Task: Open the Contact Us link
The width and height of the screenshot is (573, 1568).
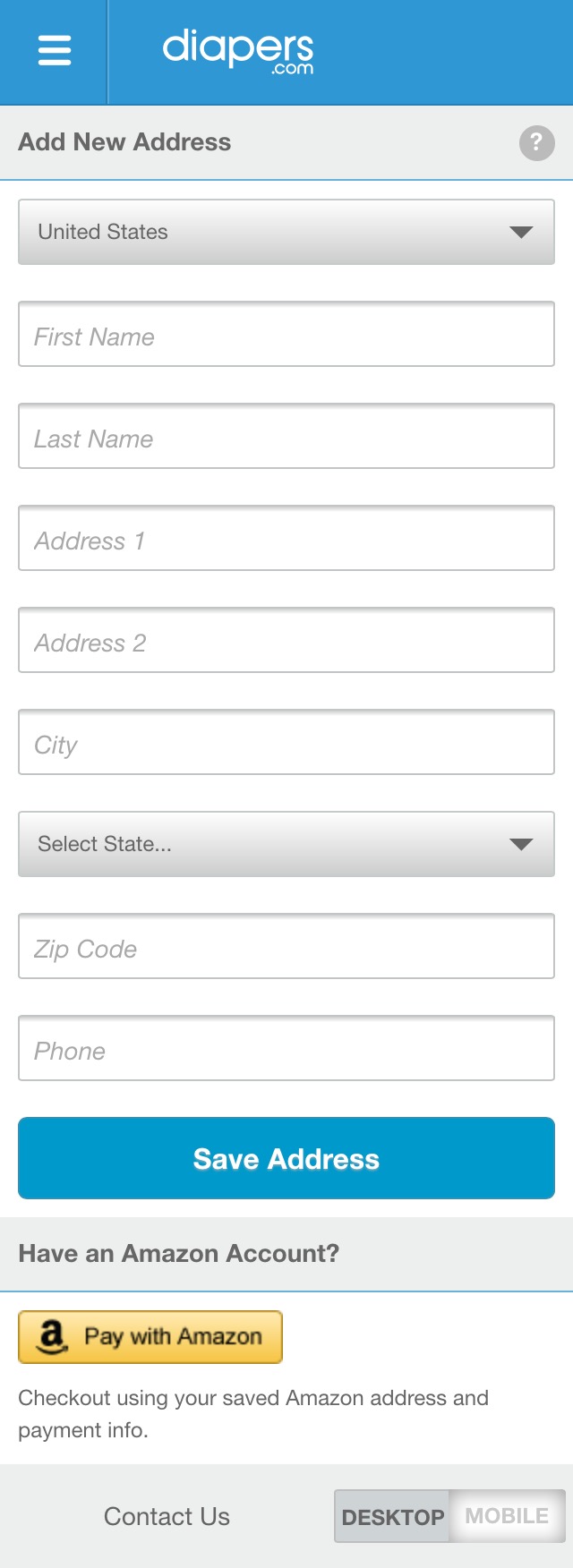Action: point(167,1516)
